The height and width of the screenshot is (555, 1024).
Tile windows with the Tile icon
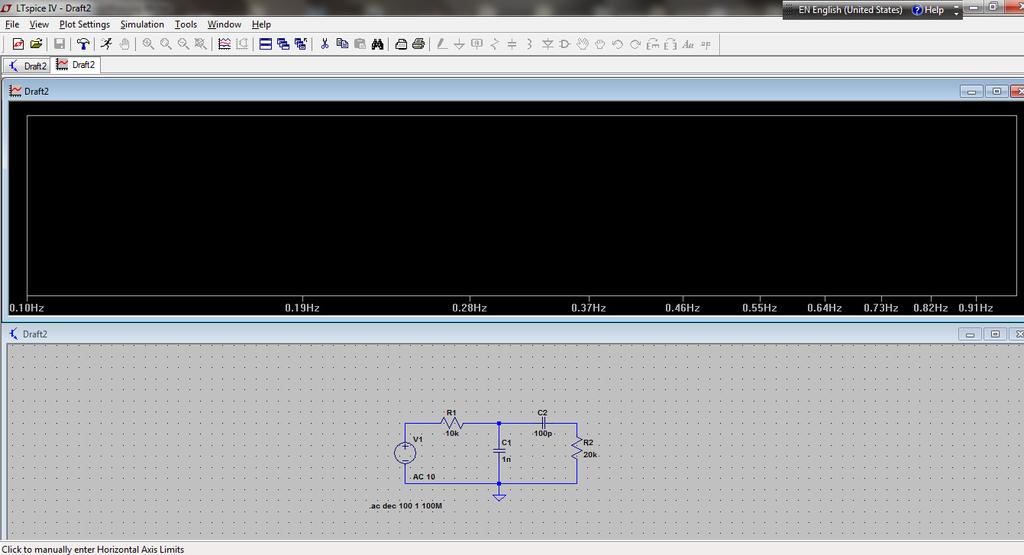(265, 44)
